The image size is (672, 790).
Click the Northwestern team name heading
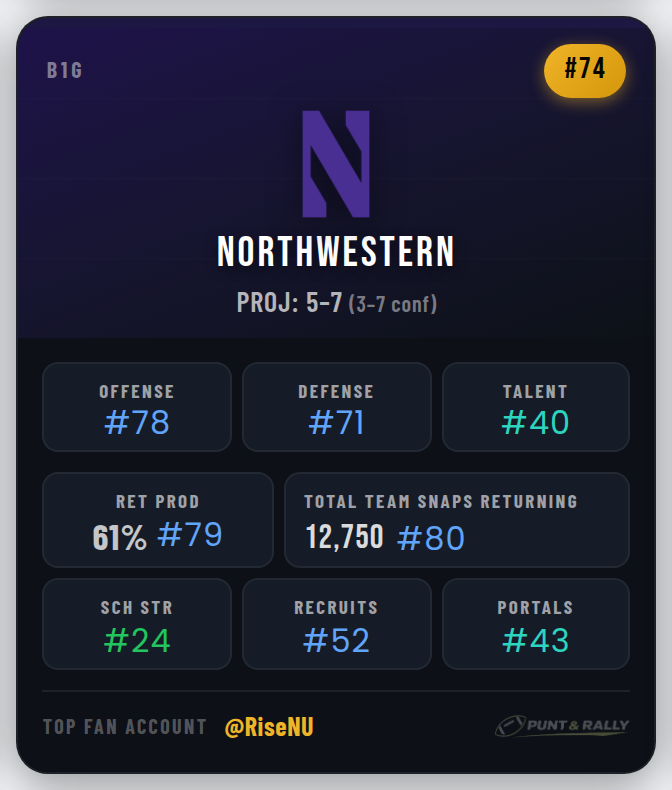(336, 252)
